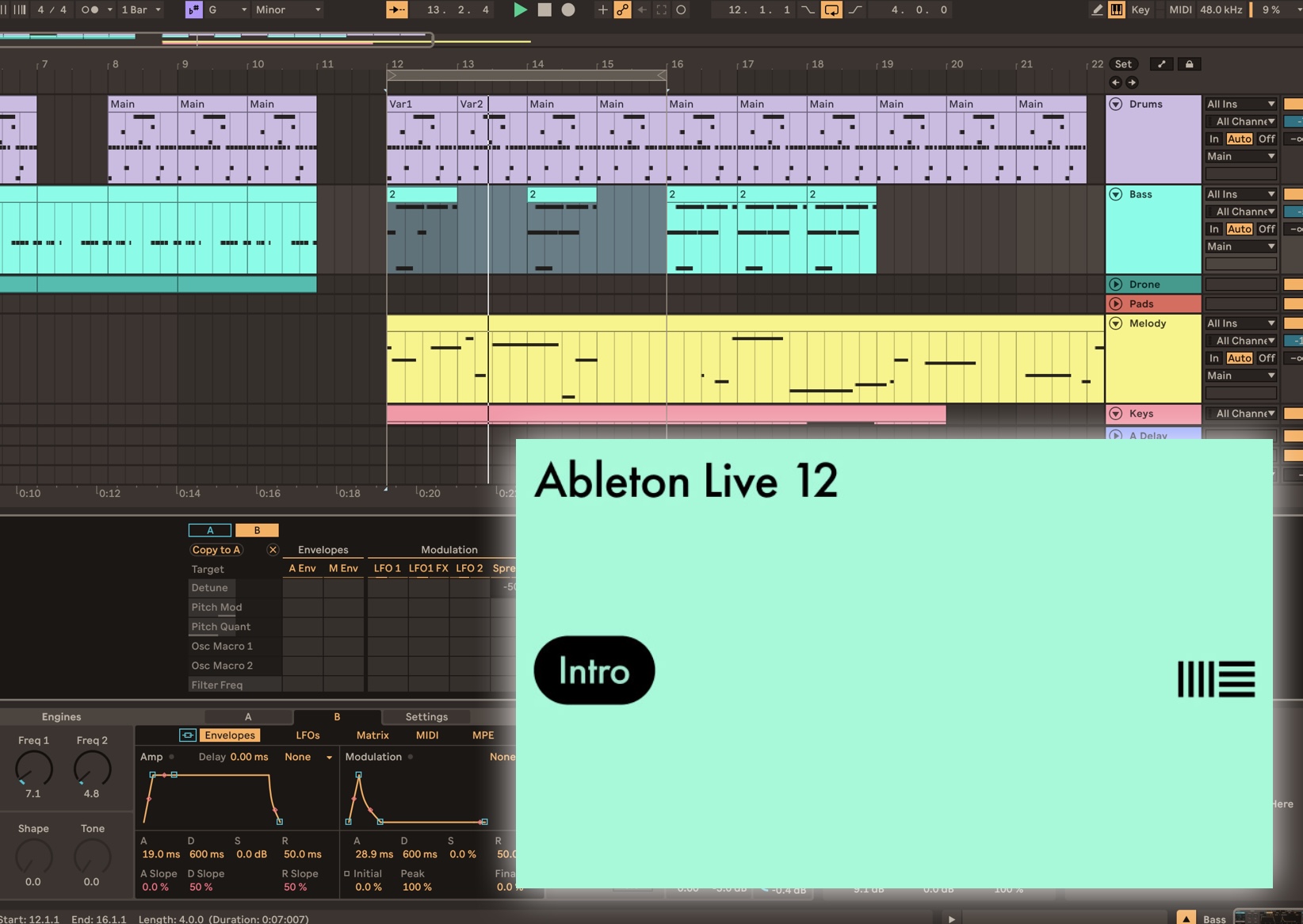
Task: Switch to oscillator tab A
Action: (x=248, y=716)
